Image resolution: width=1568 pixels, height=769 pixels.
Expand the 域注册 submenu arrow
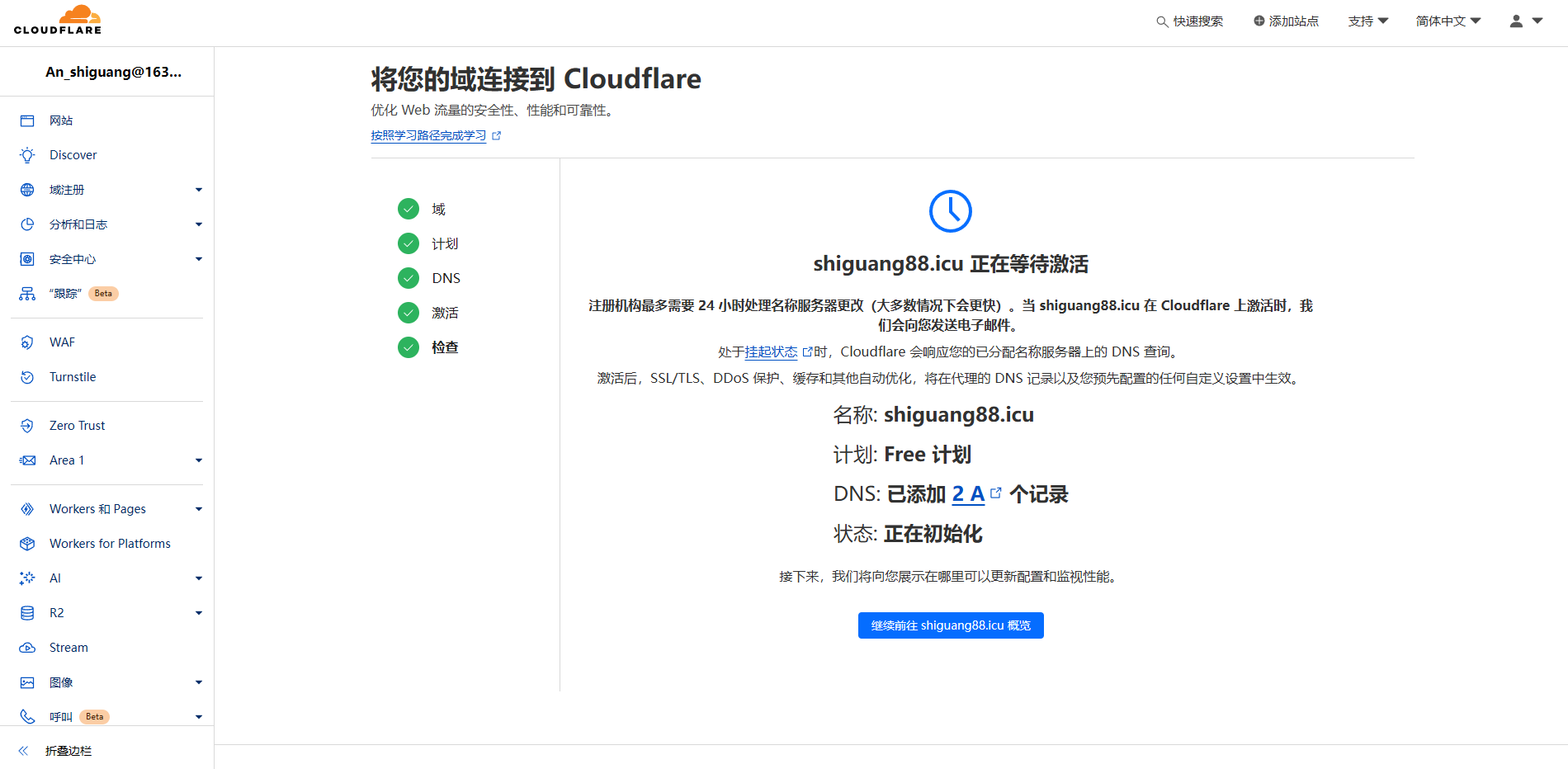tap(199, 190)
